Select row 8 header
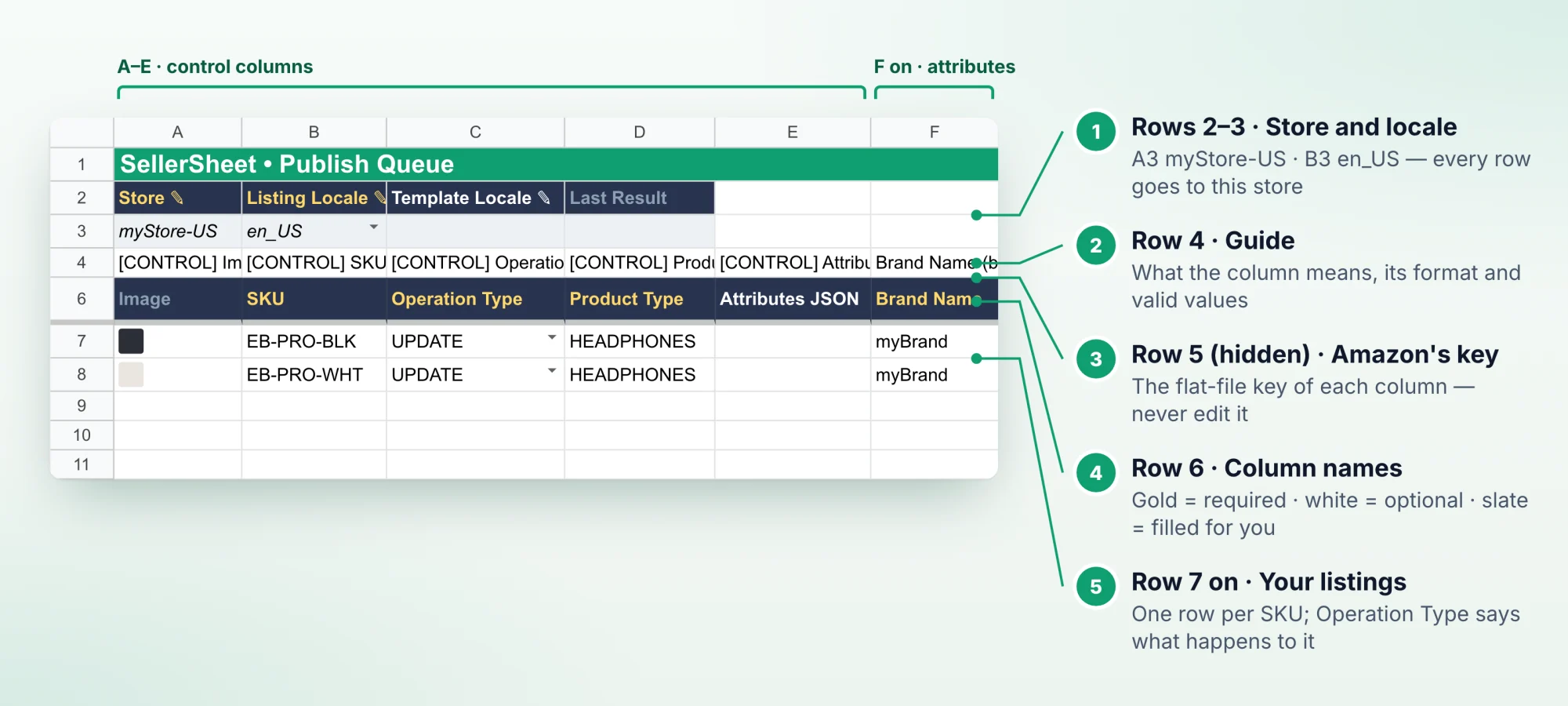 point(82,374)
